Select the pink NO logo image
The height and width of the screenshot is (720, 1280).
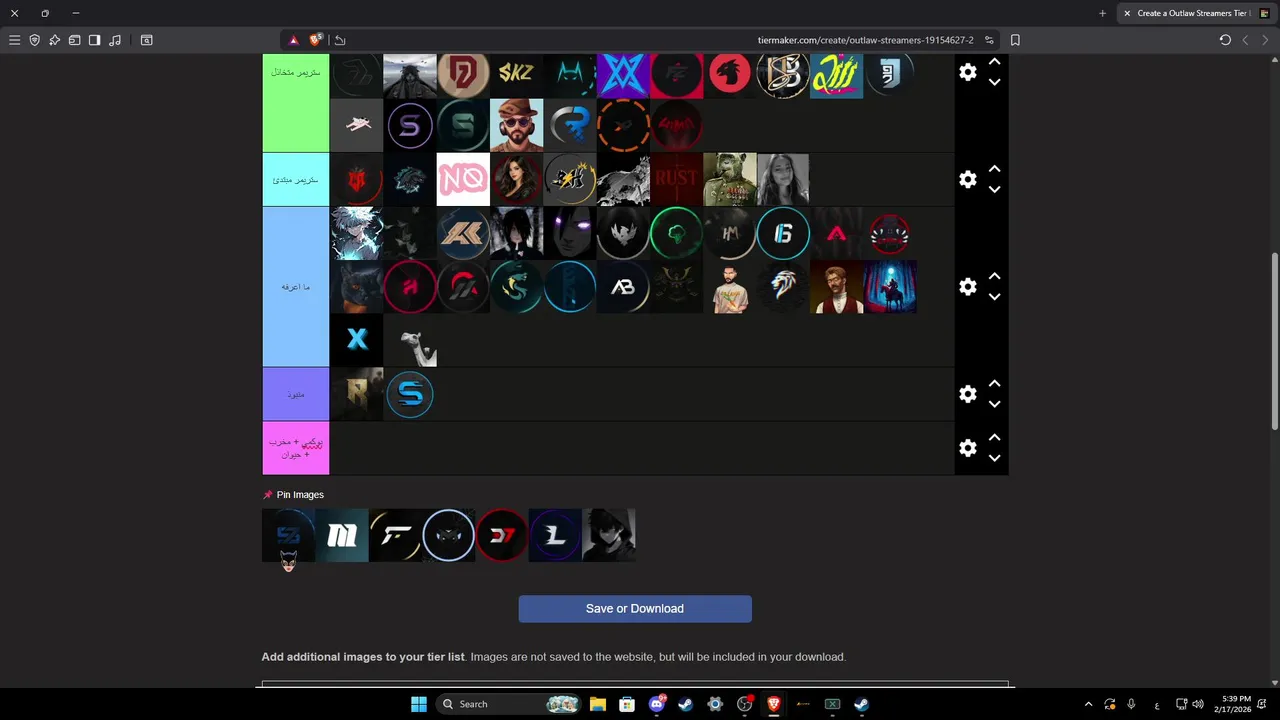pos(463,180)
